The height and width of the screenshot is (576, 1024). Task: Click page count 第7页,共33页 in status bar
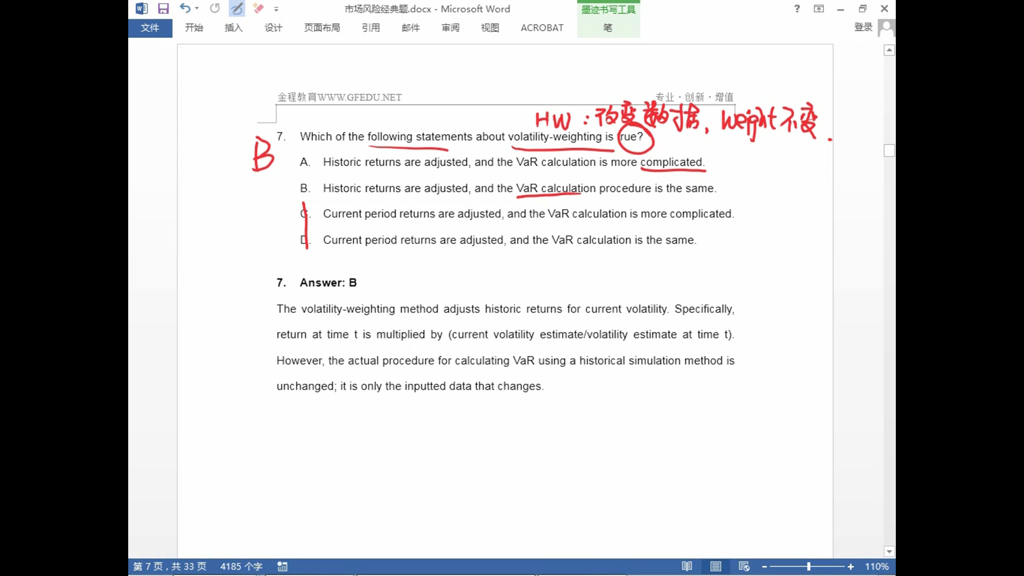tap(170, 566)
